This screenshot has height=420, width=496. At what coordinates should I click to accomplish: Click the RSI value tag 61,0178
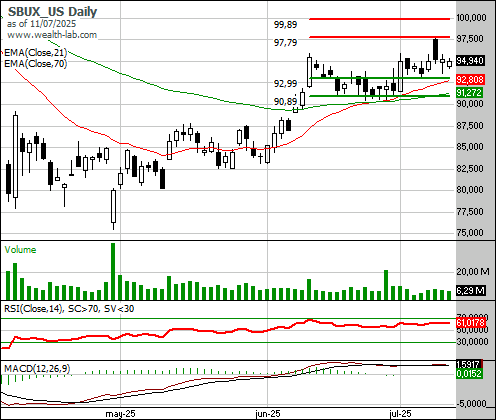[x=470, y=323]
